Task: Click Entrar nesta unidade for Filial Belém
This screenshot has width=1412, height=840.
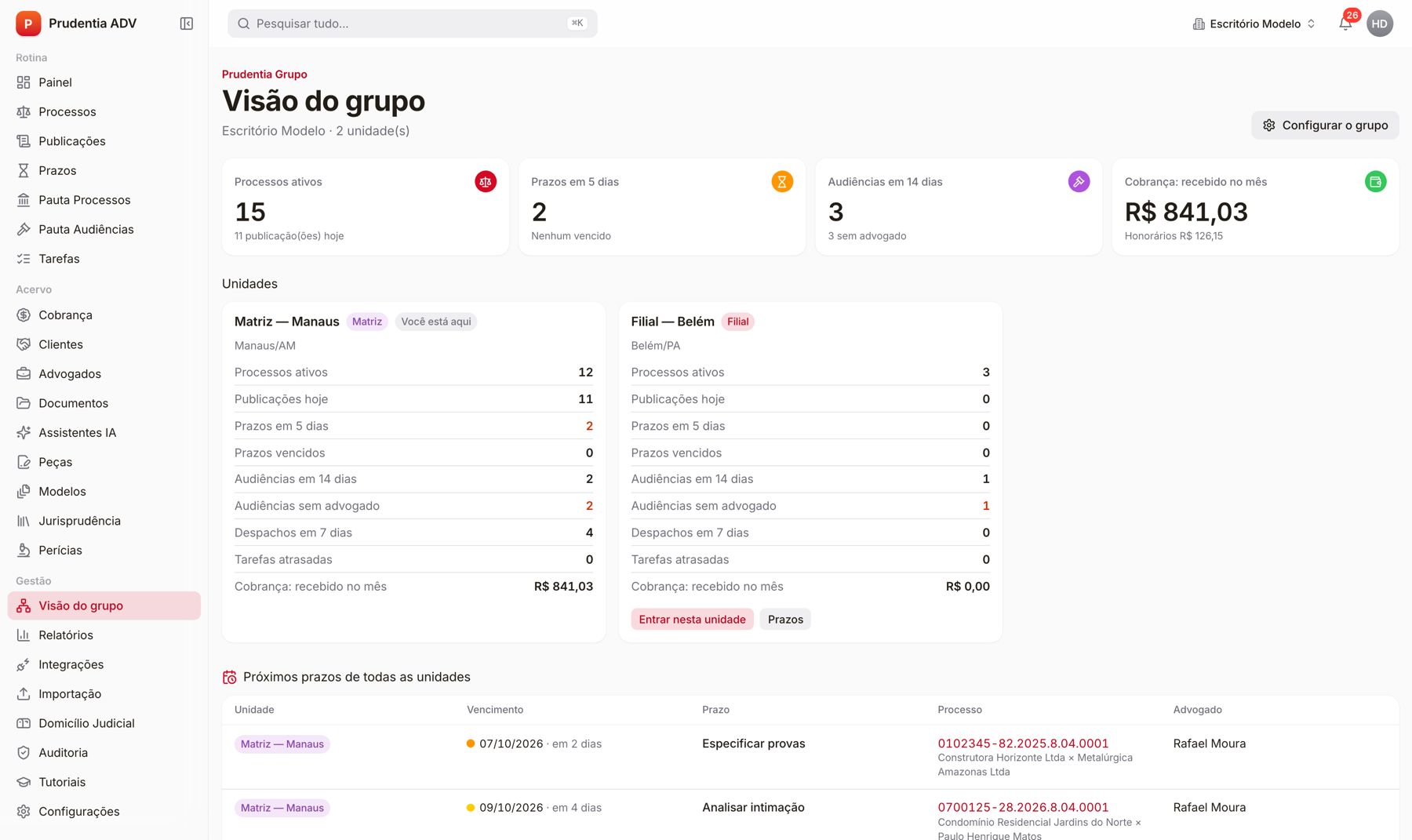Action: pos(692,620)
